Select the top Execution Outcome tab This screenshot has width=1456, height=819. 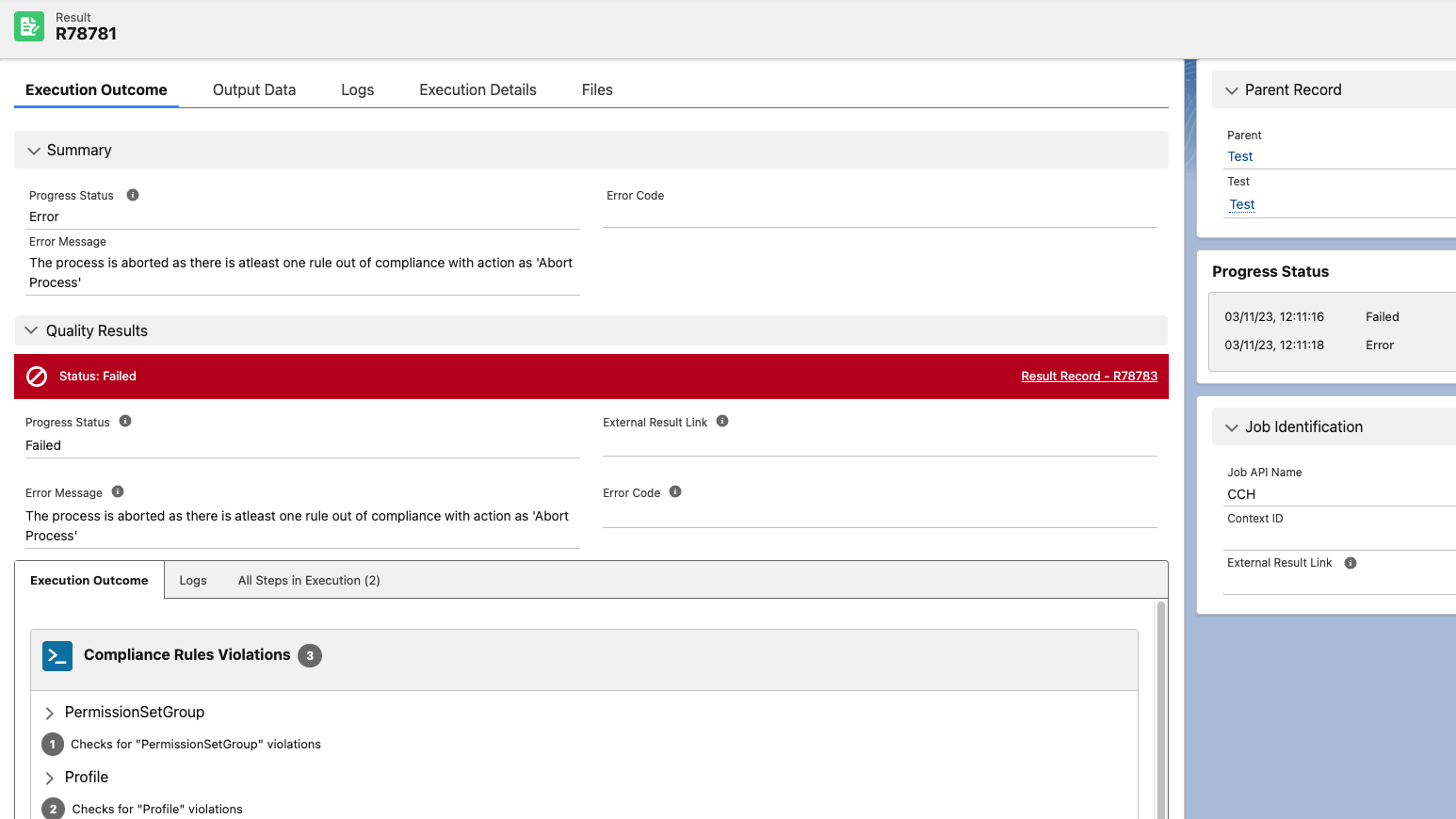(96, 89)
